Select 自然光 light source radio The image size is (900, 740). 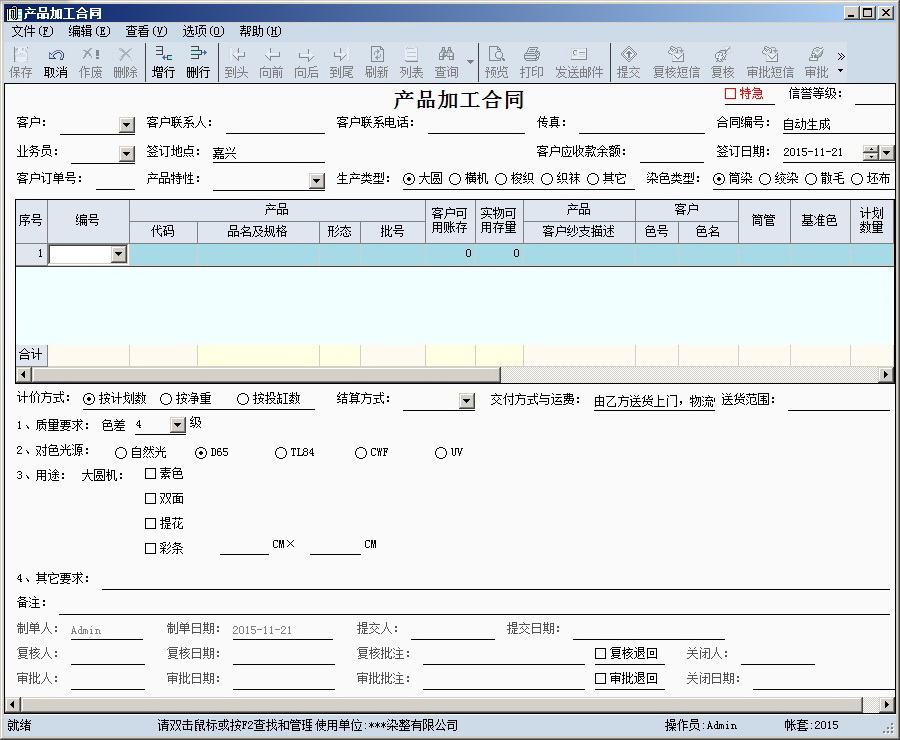[121, 453]
